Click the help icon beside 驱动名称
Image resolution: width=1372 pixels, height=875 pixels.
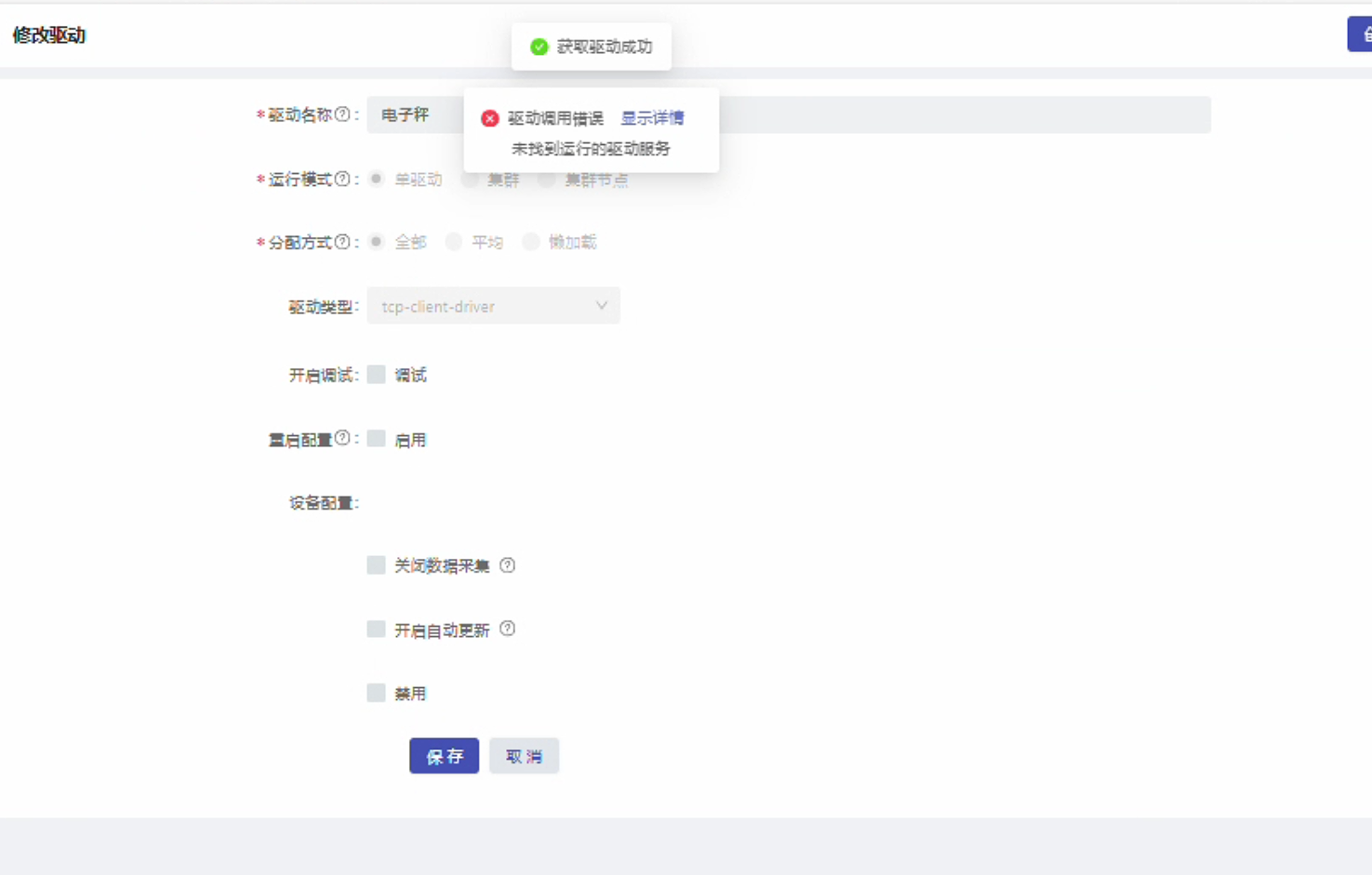pos(342,114)
